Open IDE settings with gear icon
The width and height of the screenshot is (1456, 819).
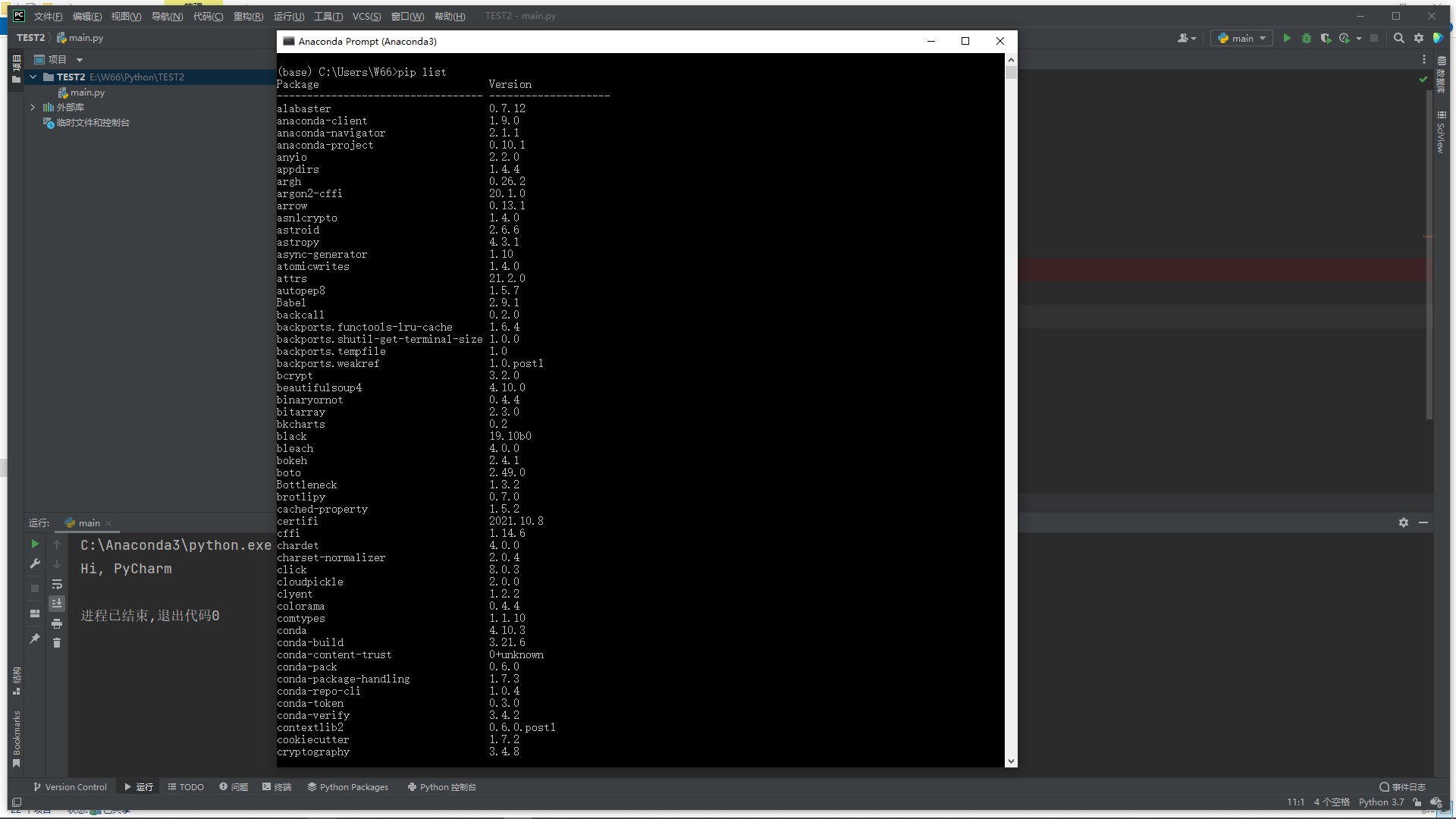1417,38
